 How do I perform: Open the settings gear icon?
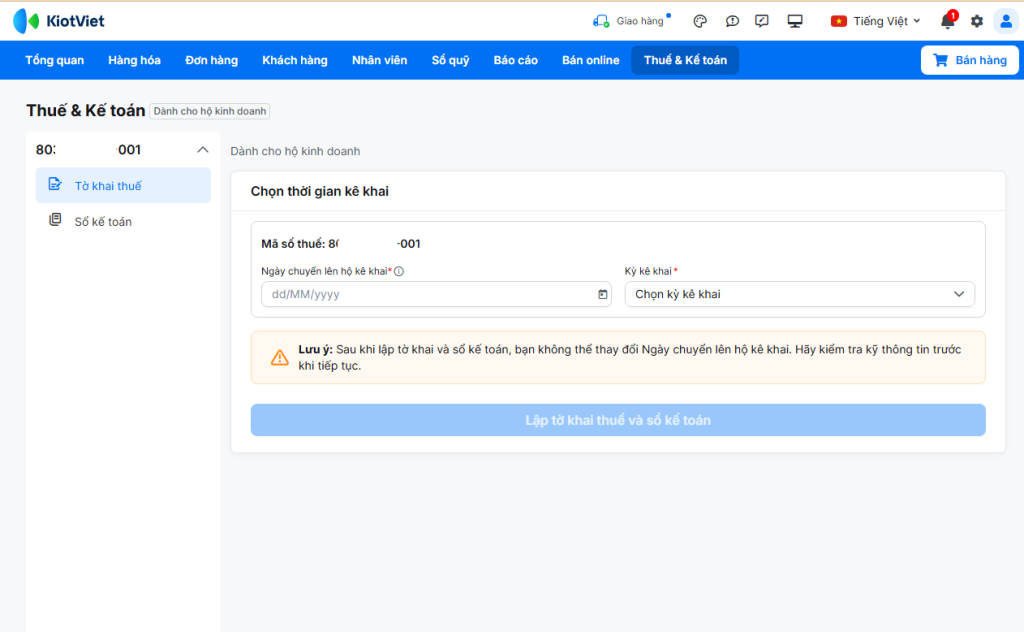977,21
